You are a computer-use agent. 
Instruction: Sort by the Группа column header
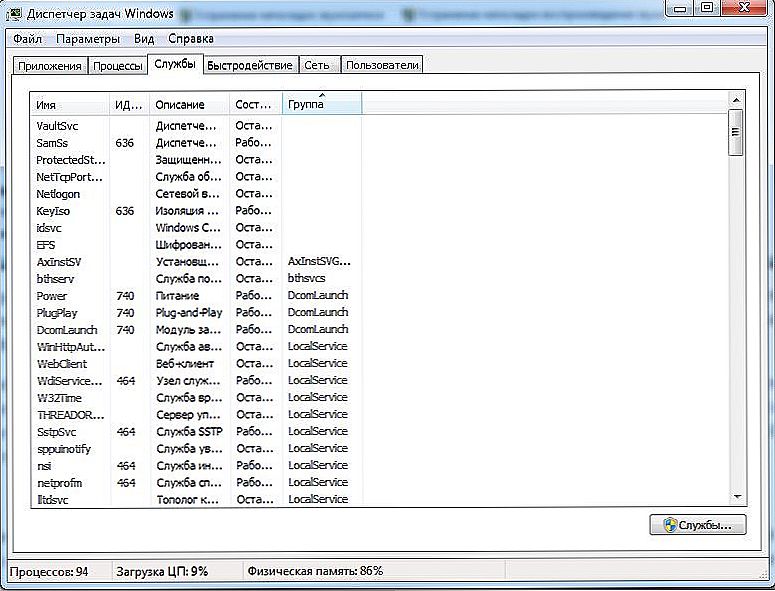tap(322, 104)
